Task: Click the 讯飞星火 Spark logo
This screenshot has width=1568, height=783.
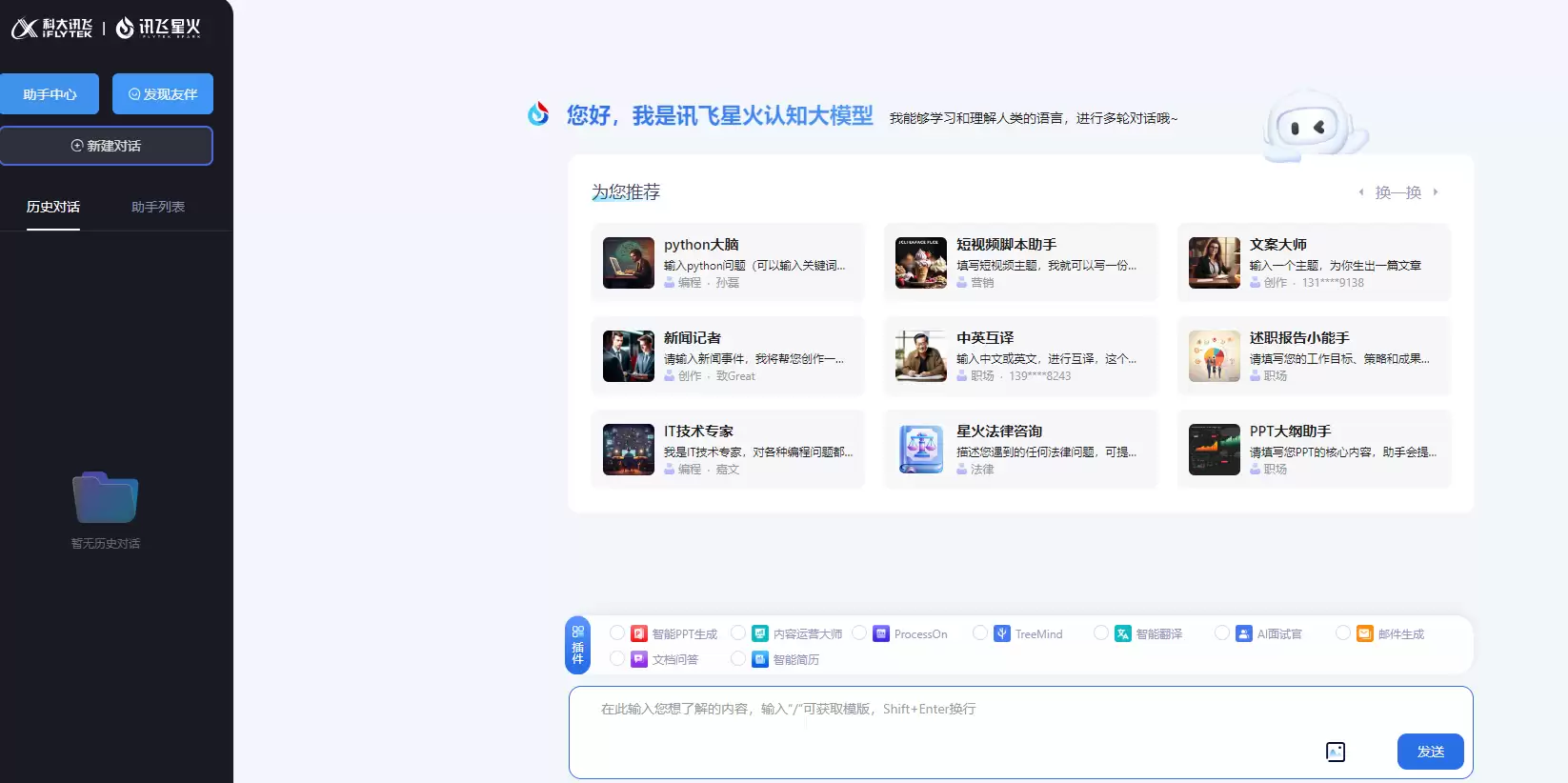Action: click(158, 28)
